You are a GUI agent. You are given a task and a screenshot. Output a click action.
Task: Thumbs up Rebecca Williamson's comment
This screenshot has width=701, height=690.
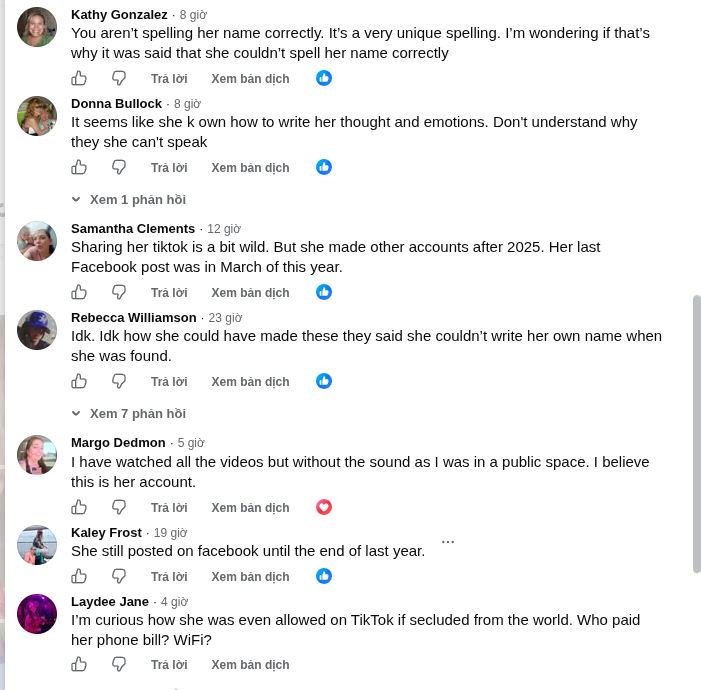pos(79,381)
